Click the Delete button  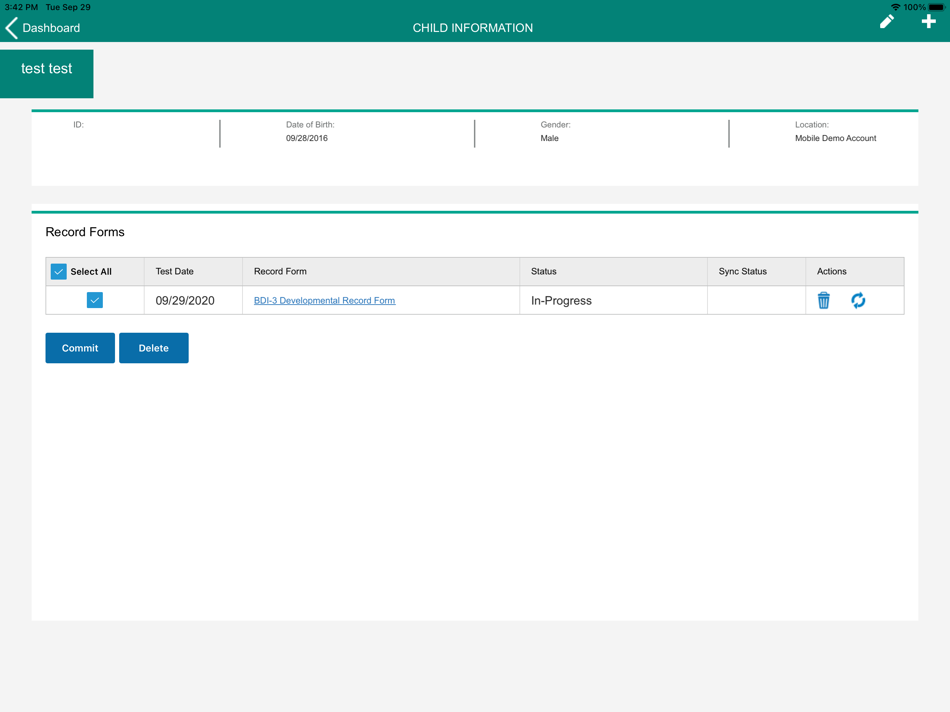coord(154,348)
